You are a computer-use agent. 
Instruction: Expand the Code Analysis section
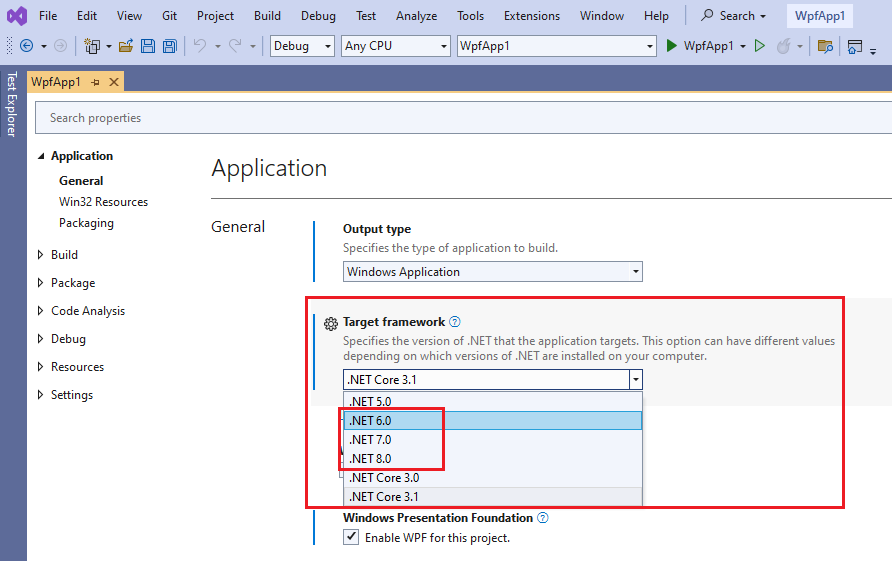click(40, 310)
